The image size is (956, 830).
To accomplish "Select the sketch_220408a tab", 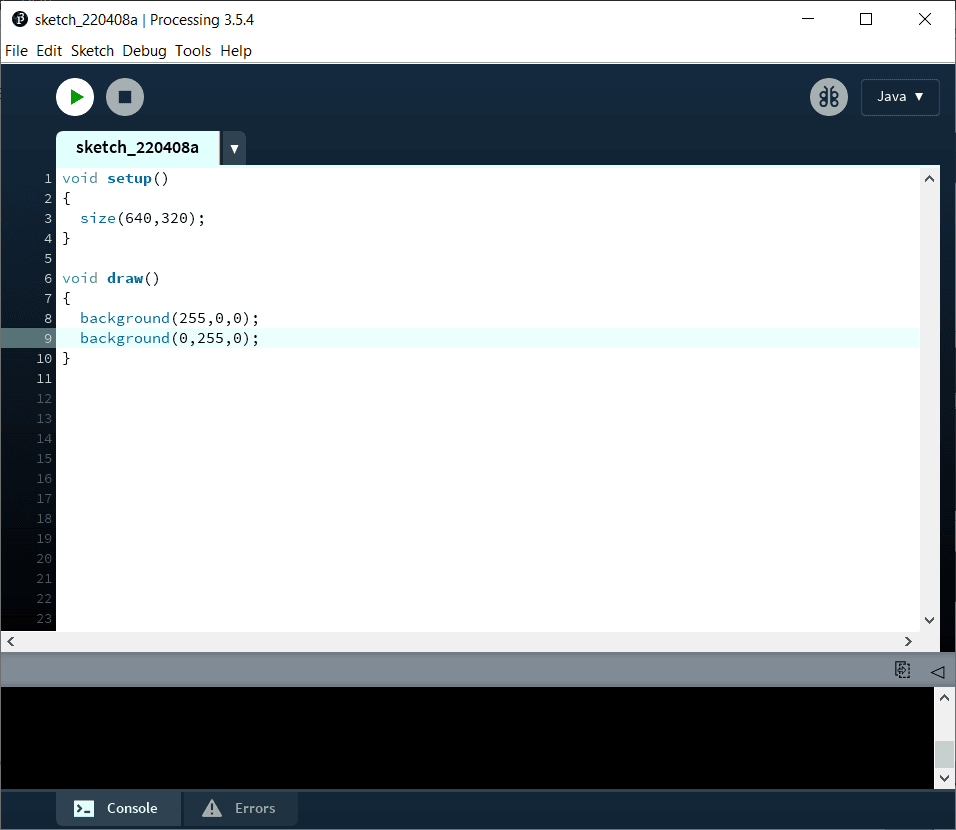I will point(137,148).
